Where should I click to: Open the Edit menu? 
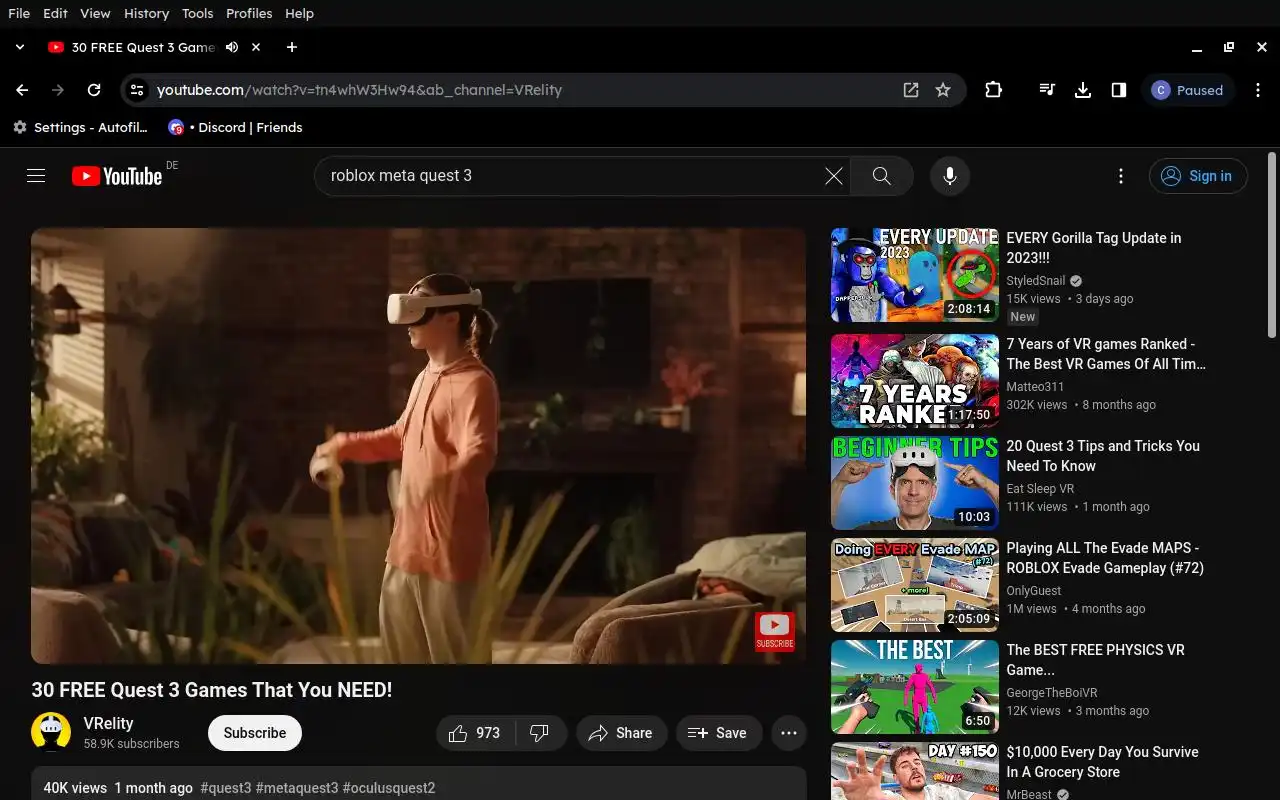56,13
